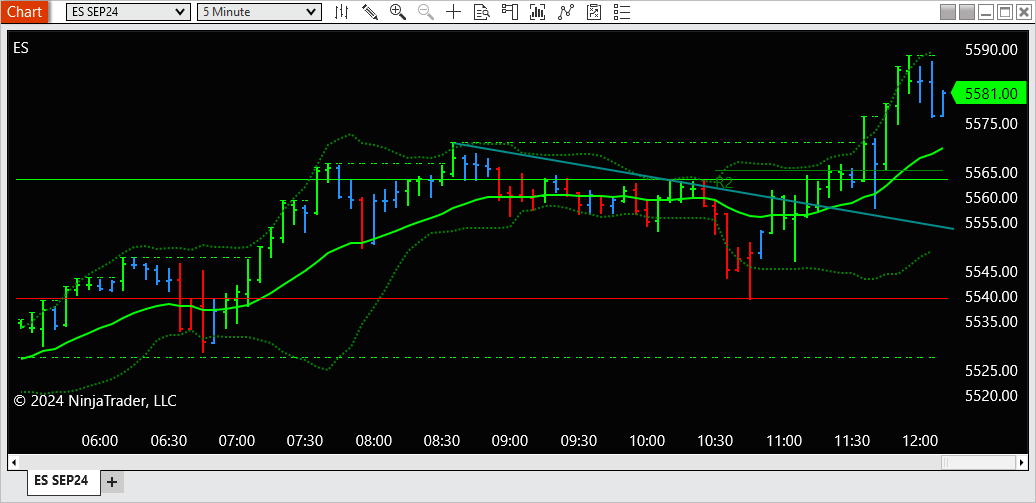Viewport: 1036px width, 503px height.
Task: Maximize the chart window
Action: (x=1004, y=12)
